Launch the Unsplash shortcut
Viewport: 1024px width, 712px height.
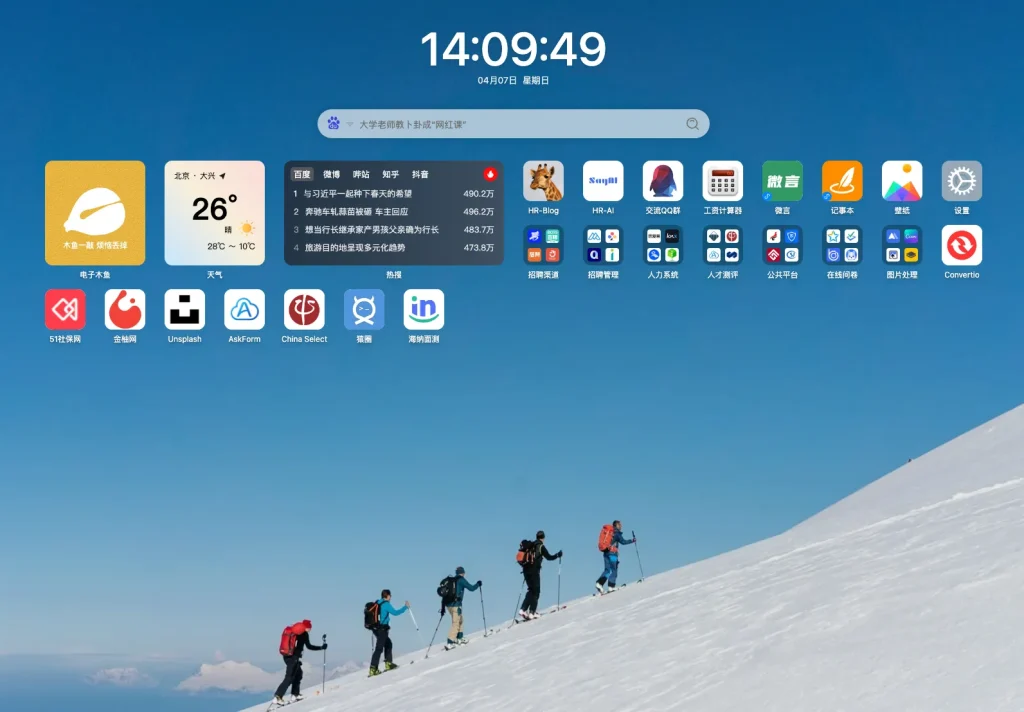[185, 310]
